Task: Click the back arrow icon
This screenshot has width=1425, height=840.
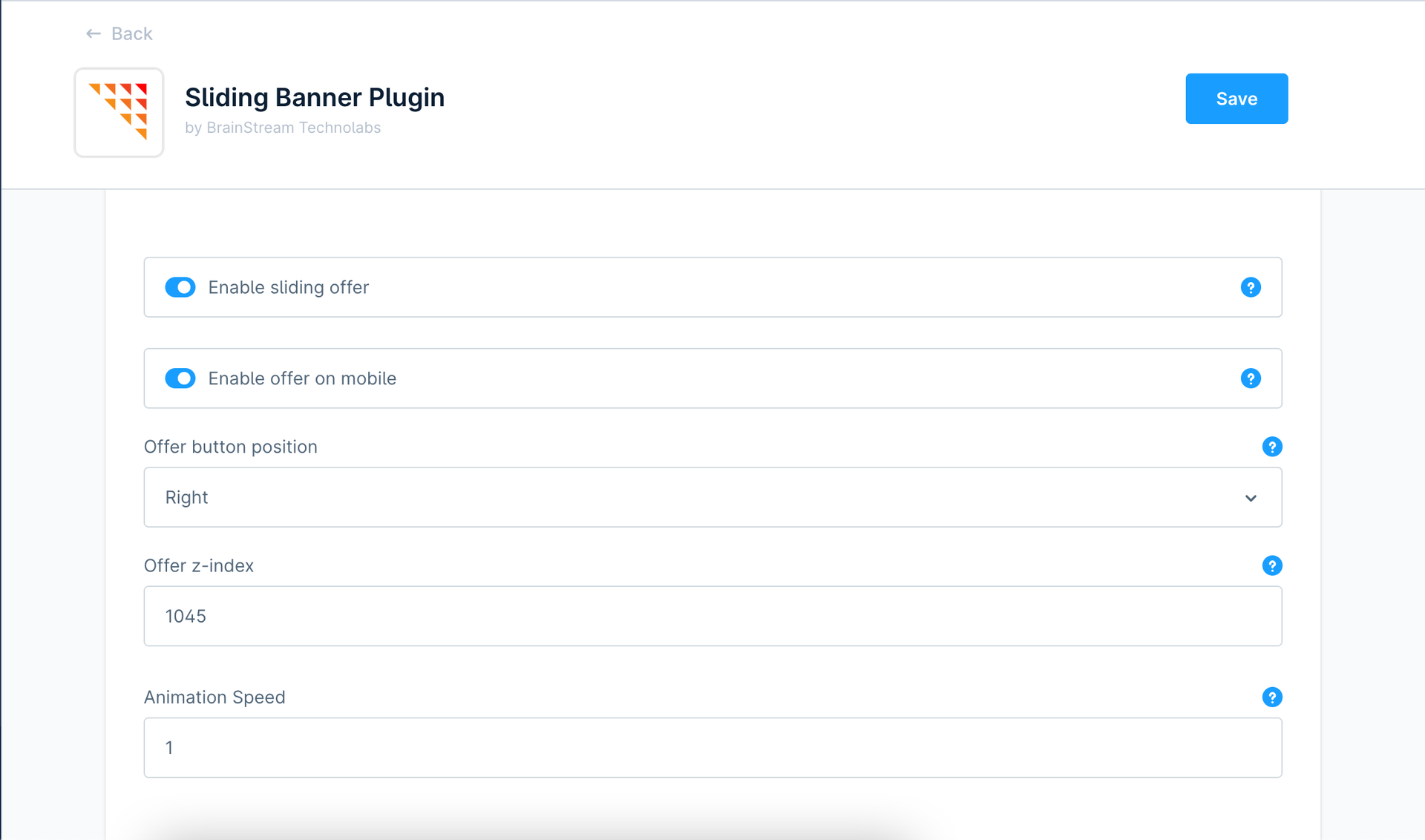Action: [x=93, y=33]
